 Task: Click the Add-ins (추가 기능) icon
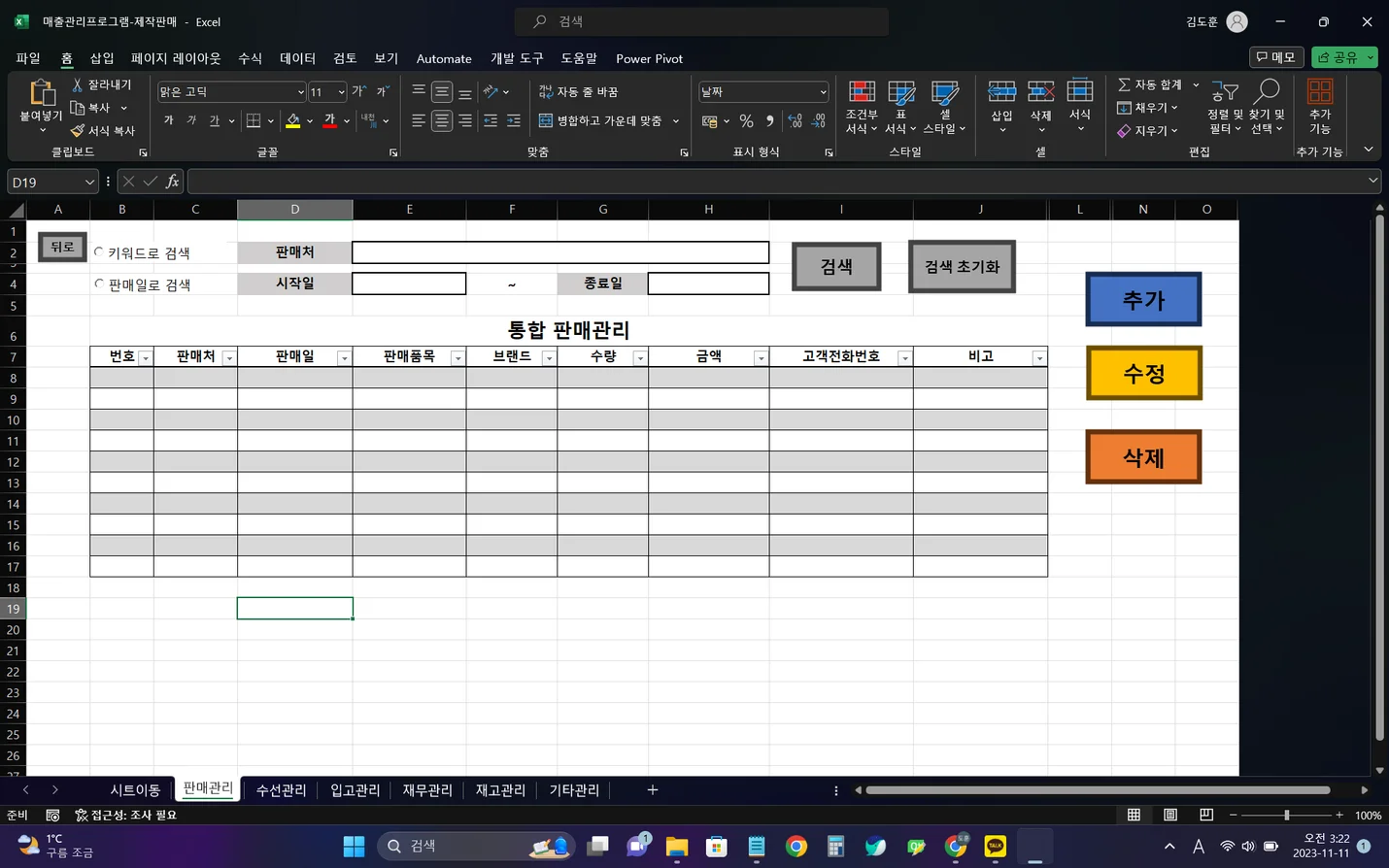[1319, 93]
